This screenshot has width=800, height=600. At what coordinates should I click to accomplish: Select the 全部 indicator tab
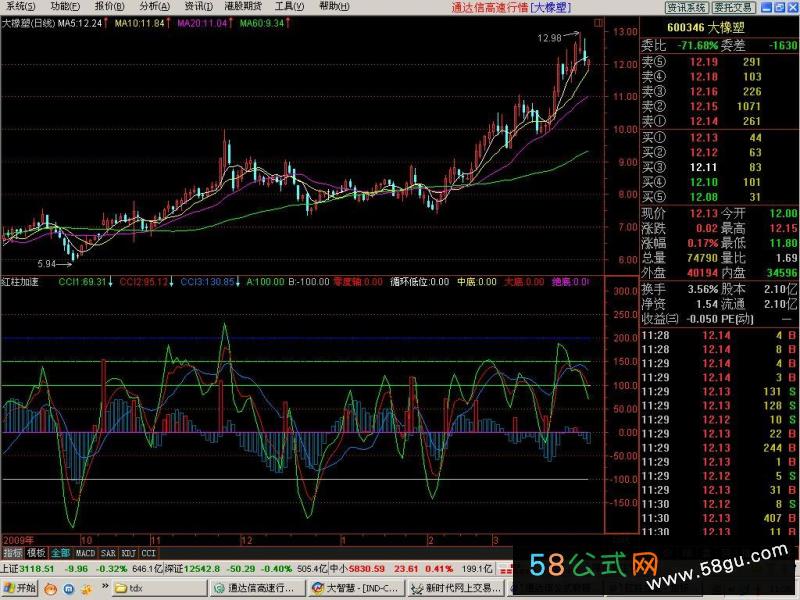click(x=61, y=553)
